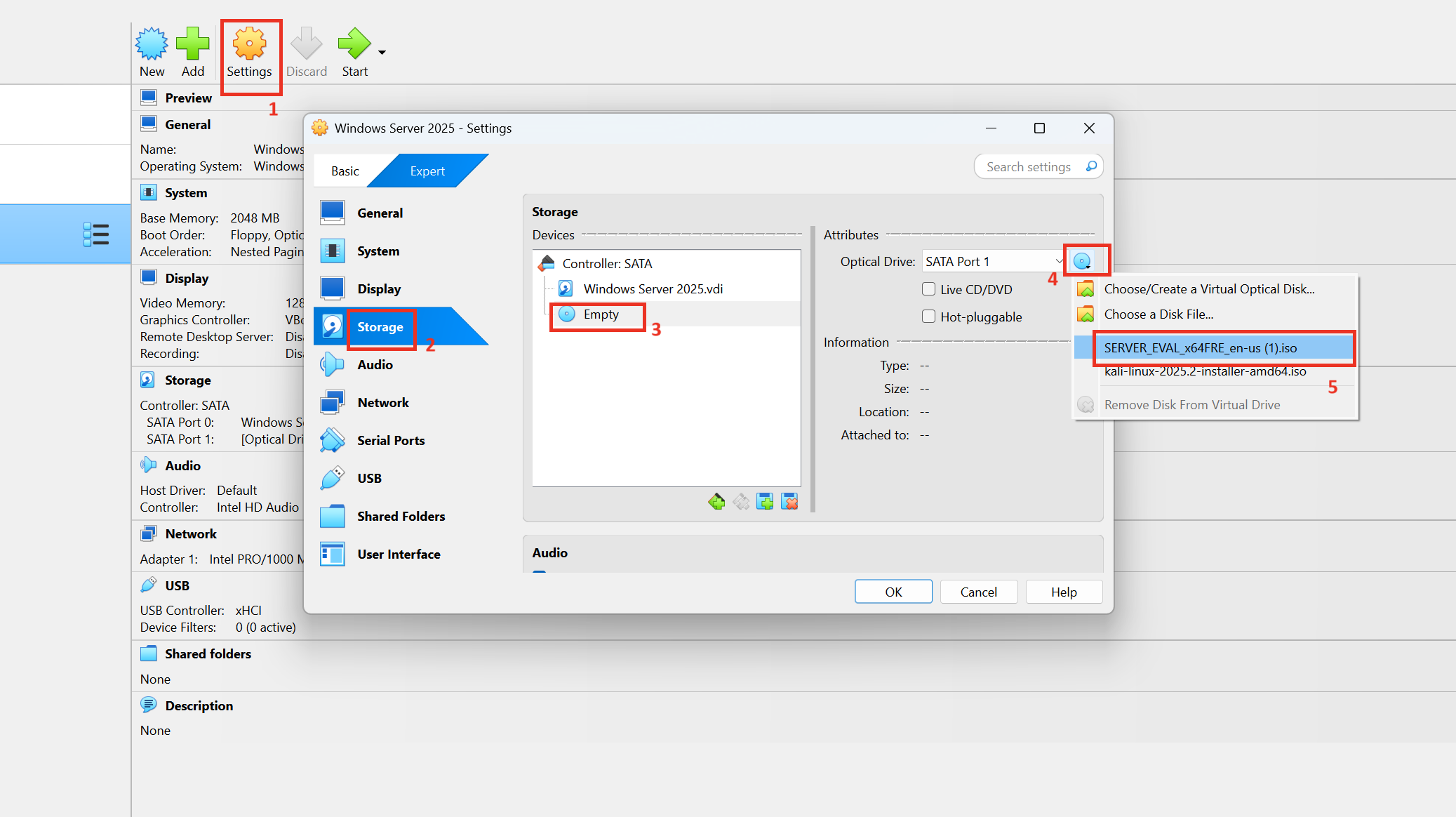Click the Display section header in details pane
1456x817 pixels.
[x=187, y=278]
